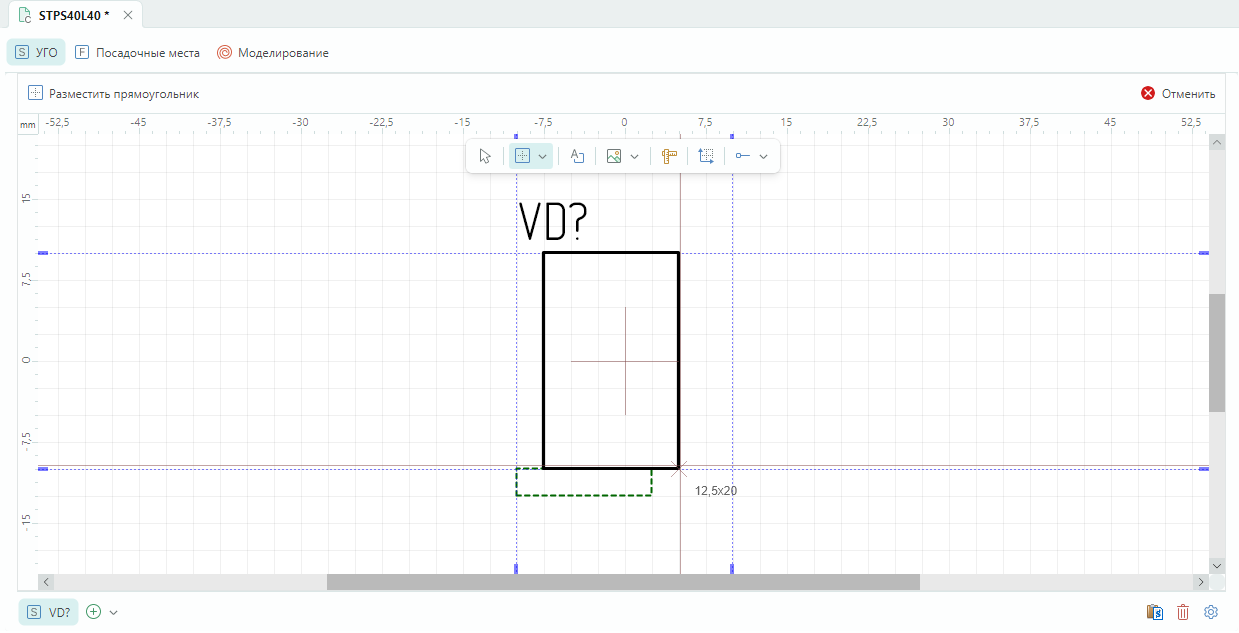Select the VD? symbol tab at bottom
1239x633 pixels.
(x=48, y=612)
